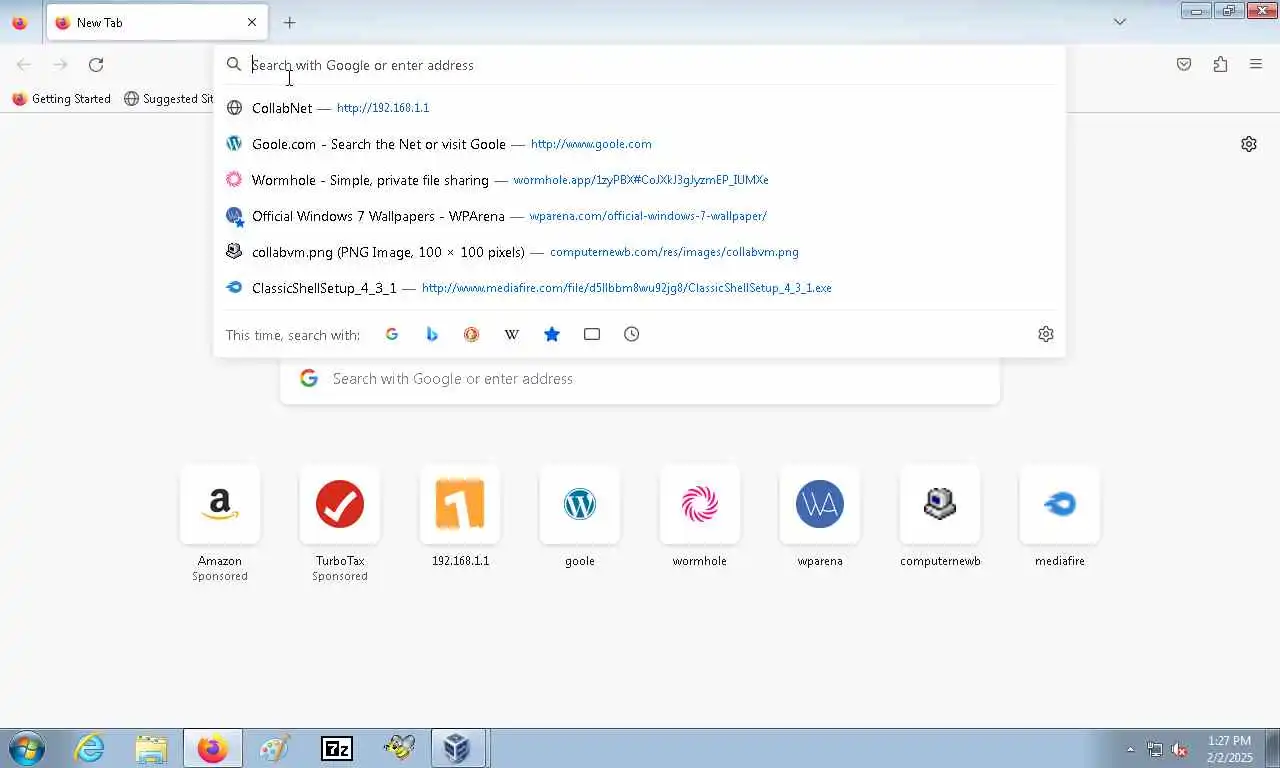1280x768 pixels.
Task: Select ClassicShellSetup_4_3_1 suggestion
Action: [639, 288]
